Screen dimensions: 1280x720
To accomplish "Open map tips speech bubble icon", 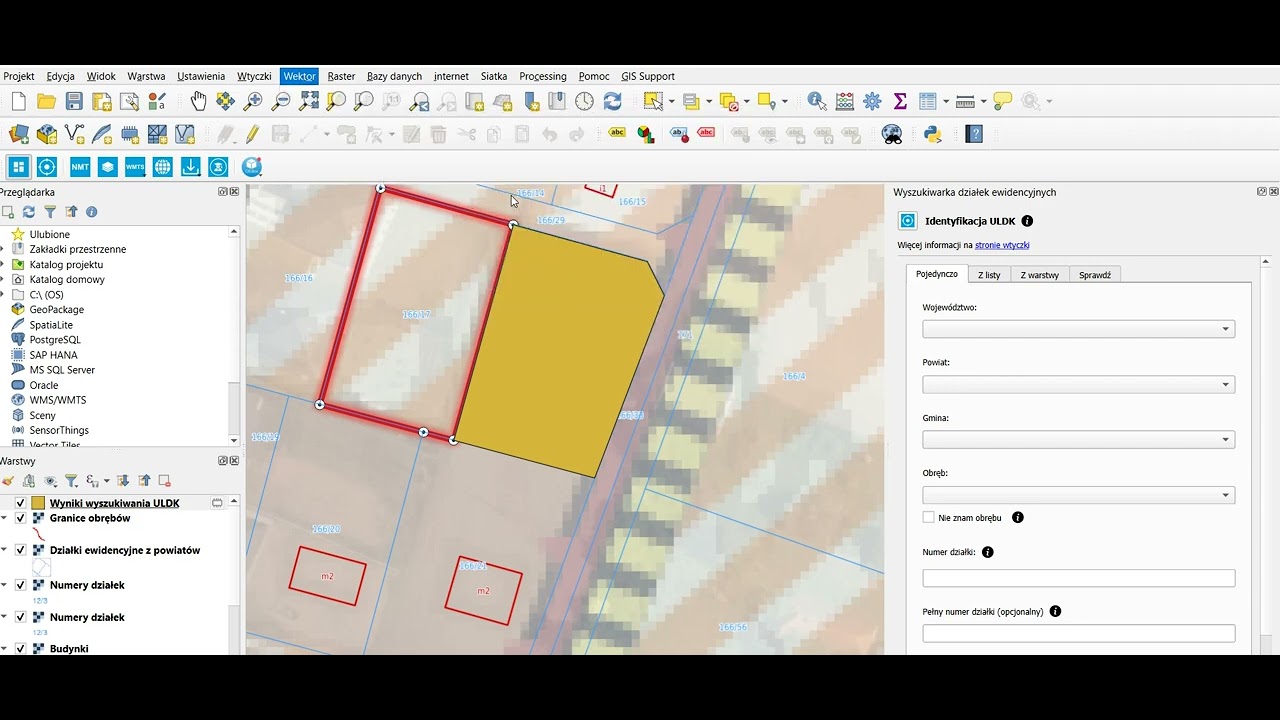I will click(1003, 101).
